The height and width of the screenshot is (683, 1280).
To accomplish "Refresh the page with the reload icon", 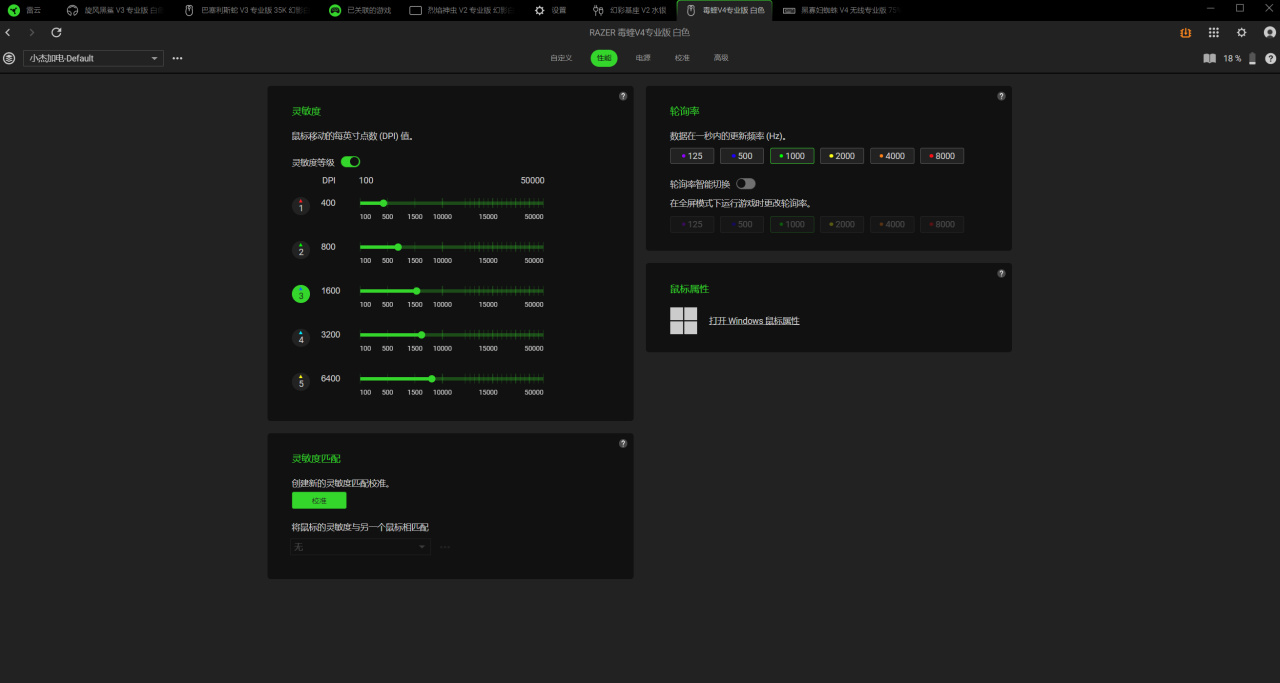I will (56, 33).
